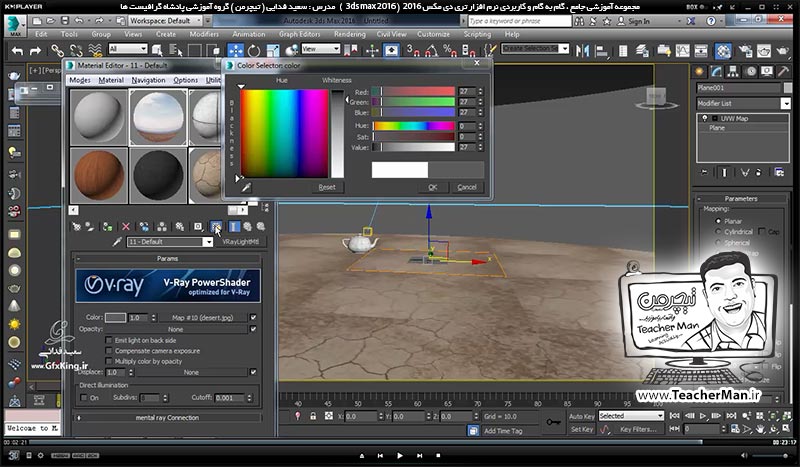The image size is (800, 467).
Task: Open the Modify panel tab icon
Action: click(717, 71)
